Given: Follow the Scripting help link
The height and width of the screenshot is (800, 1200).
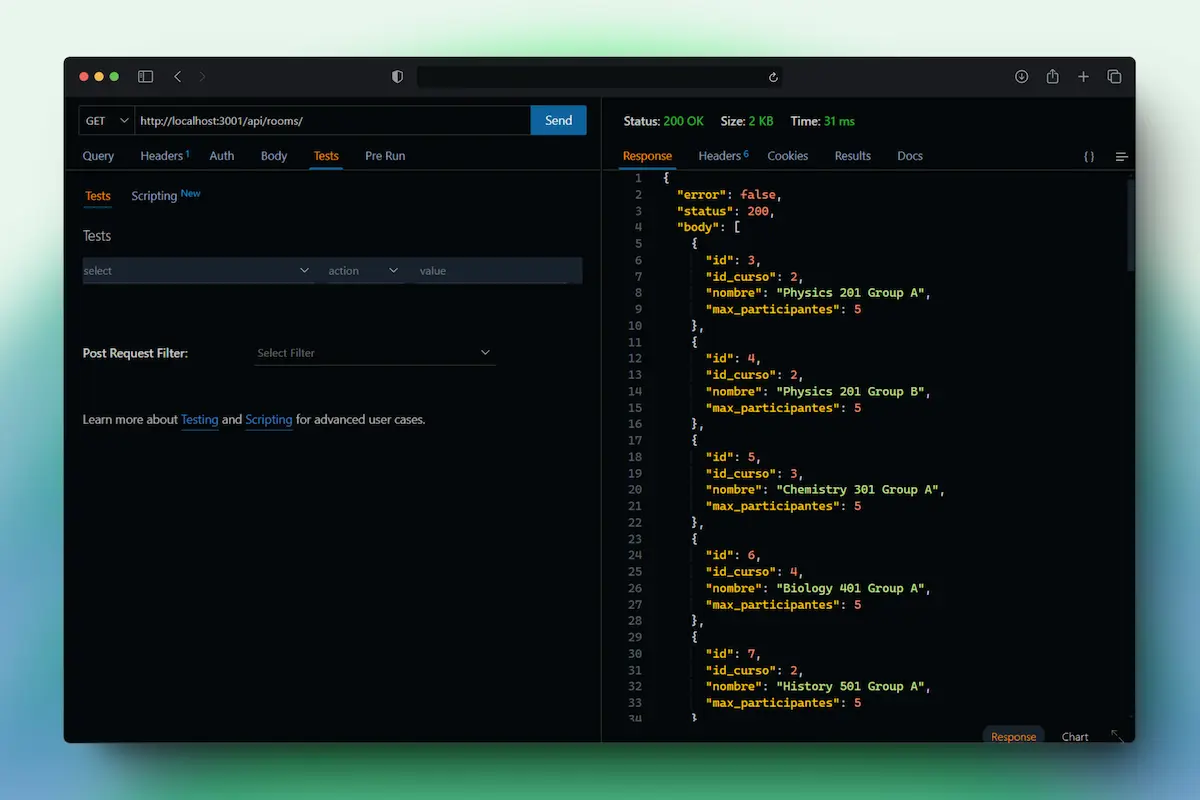Looking at the screenshot, I should (269, 420).
